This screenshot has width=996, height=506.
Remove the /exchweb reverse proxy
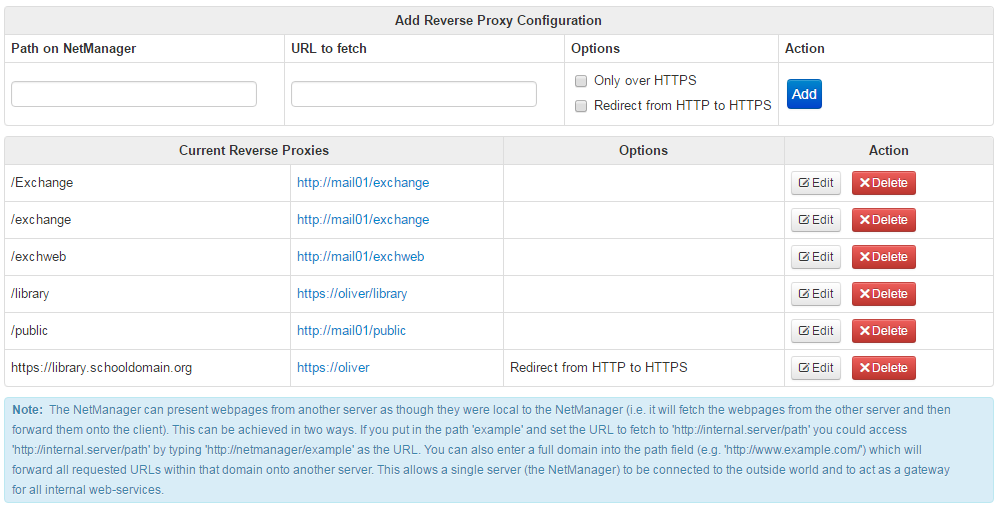[883, 257]
